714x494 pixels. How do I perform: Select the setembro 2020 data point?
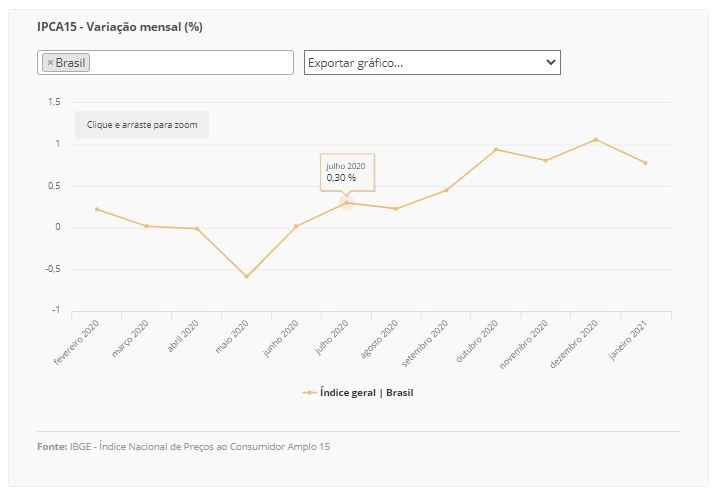pyautogui.click(x=446, y=190)
